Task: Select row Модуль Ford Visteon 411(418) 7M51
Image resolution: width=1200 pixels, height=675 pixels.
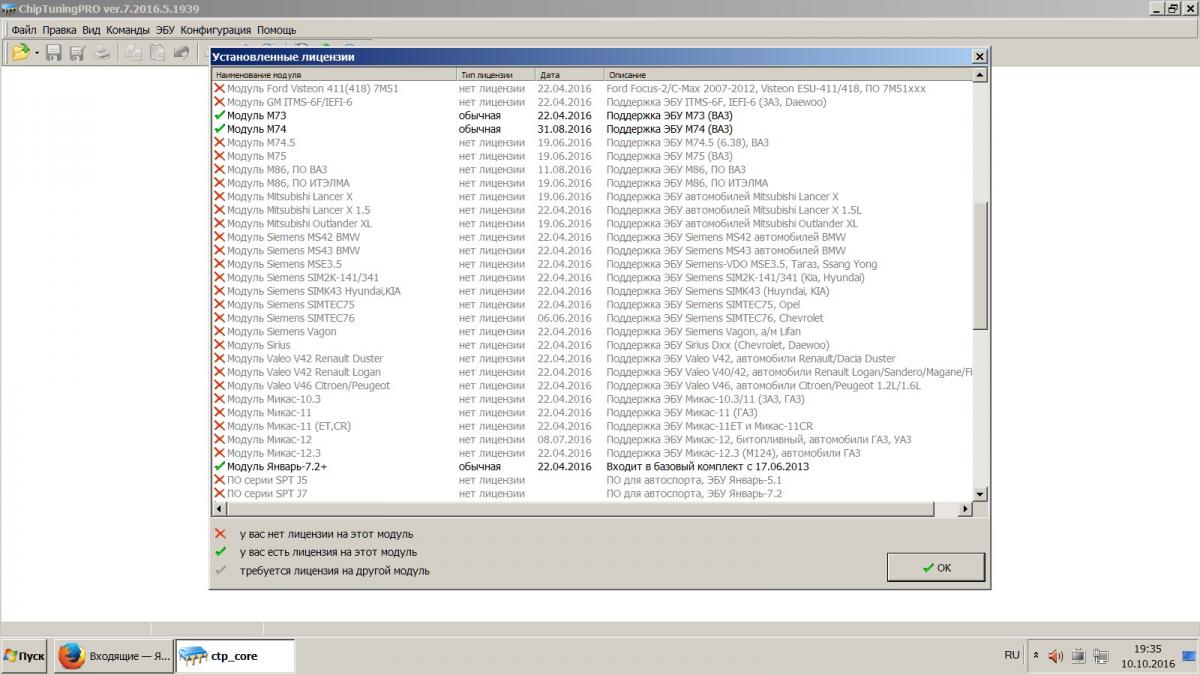Action: pyautogui.click(x=592, y=88)
